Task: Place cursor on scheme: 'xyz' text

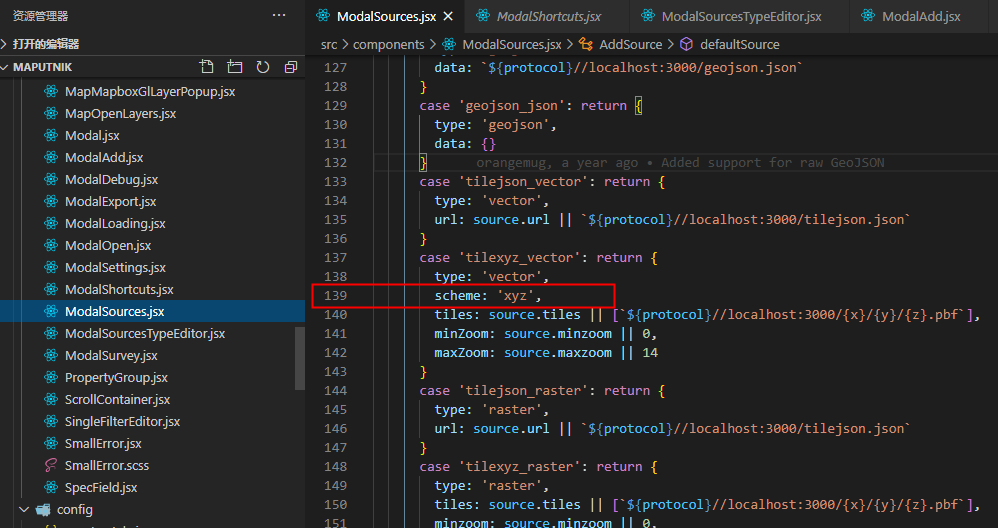Action: coord(488,296)
